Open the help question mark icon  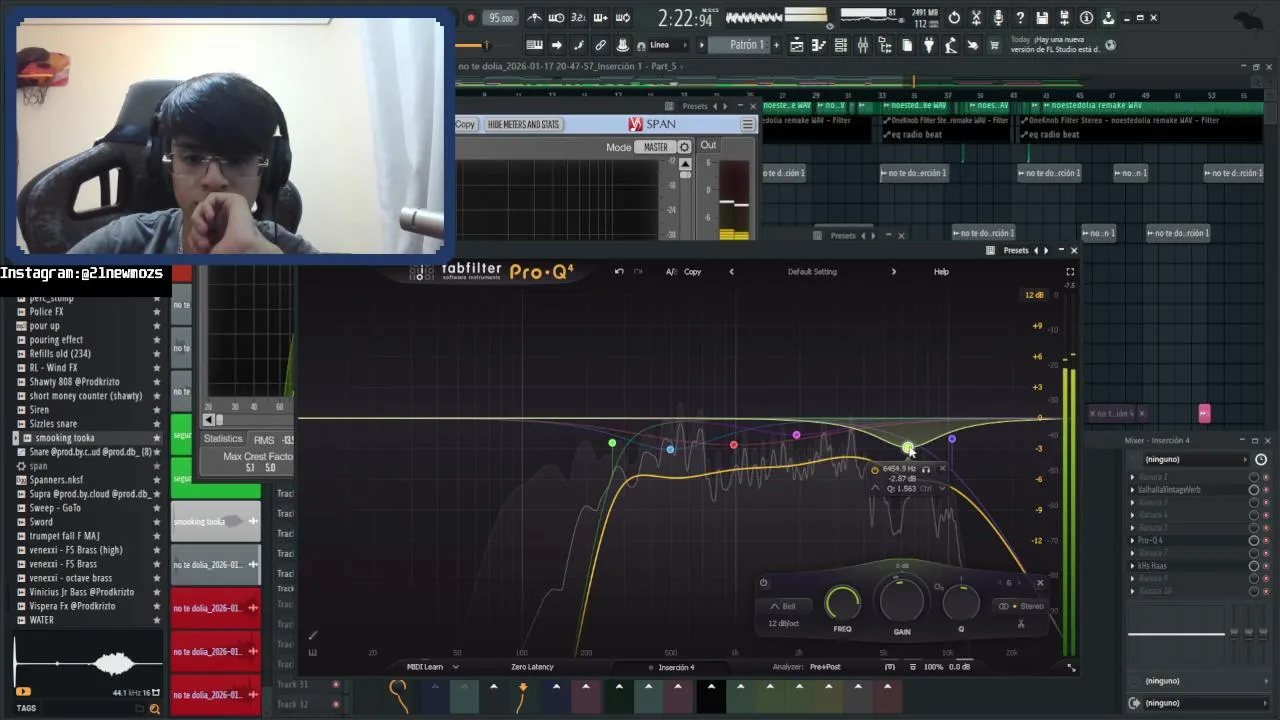coord(1020,18)
